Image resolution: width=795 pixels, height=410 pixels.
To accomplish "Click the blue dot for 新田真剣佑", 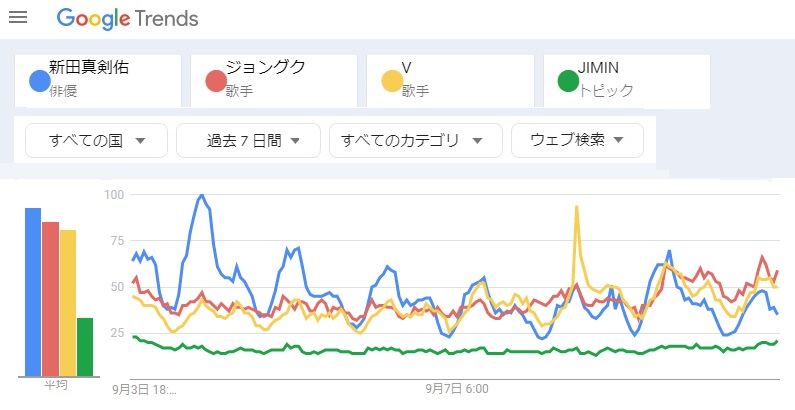I will click(x=39, y=81).
